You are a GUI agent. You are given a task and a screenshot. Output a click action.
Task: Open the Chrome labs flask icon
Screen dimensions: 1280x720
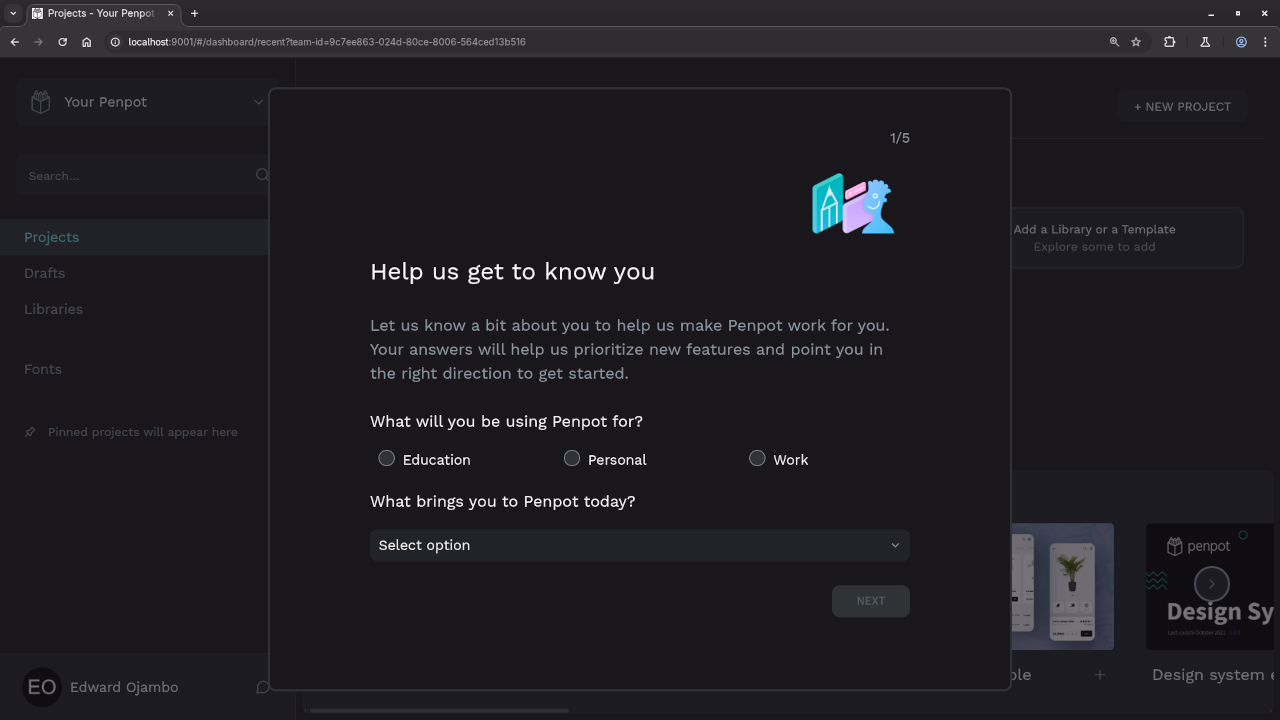[1205, 42]
